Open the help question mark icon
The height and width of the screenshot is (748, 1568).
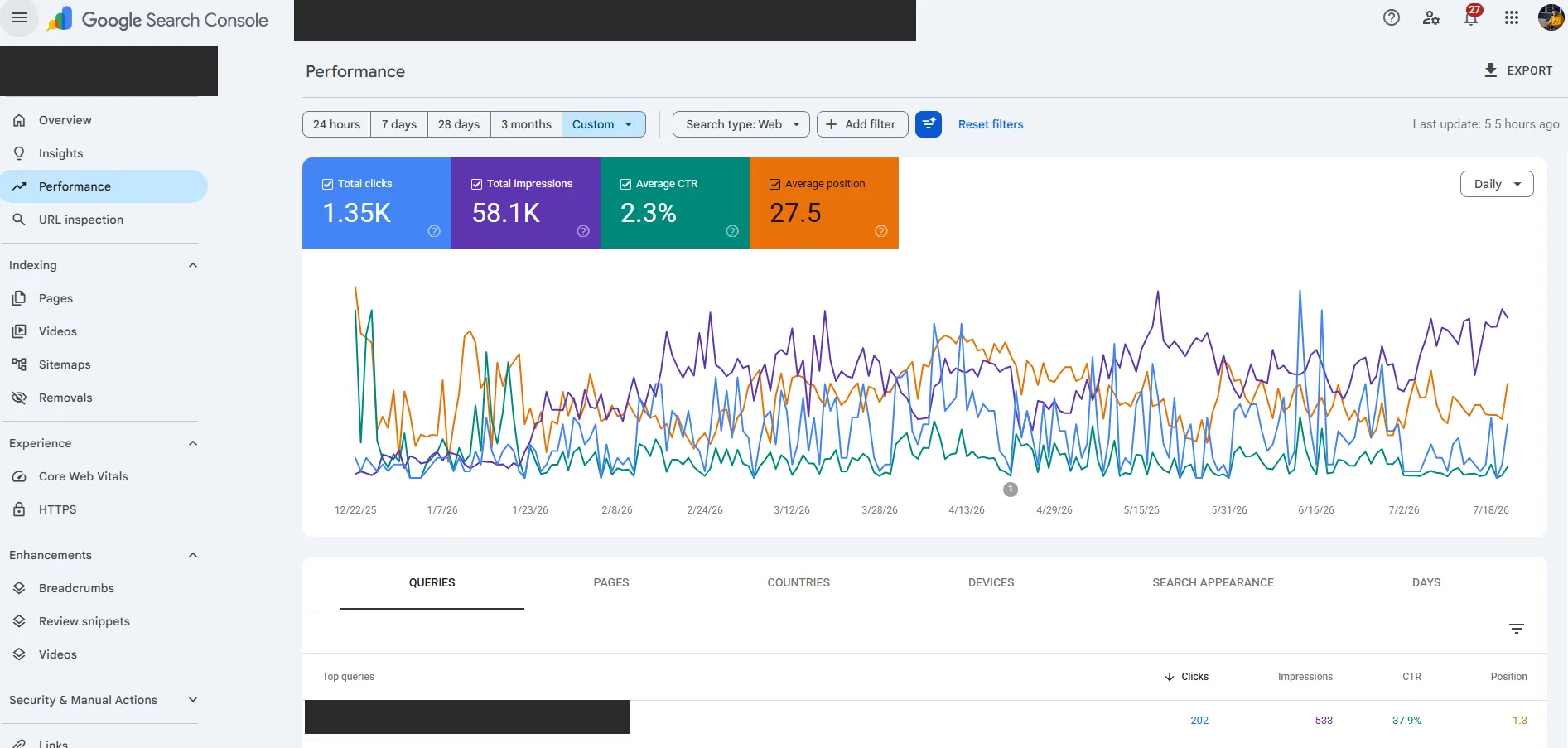coord(1392,17)
